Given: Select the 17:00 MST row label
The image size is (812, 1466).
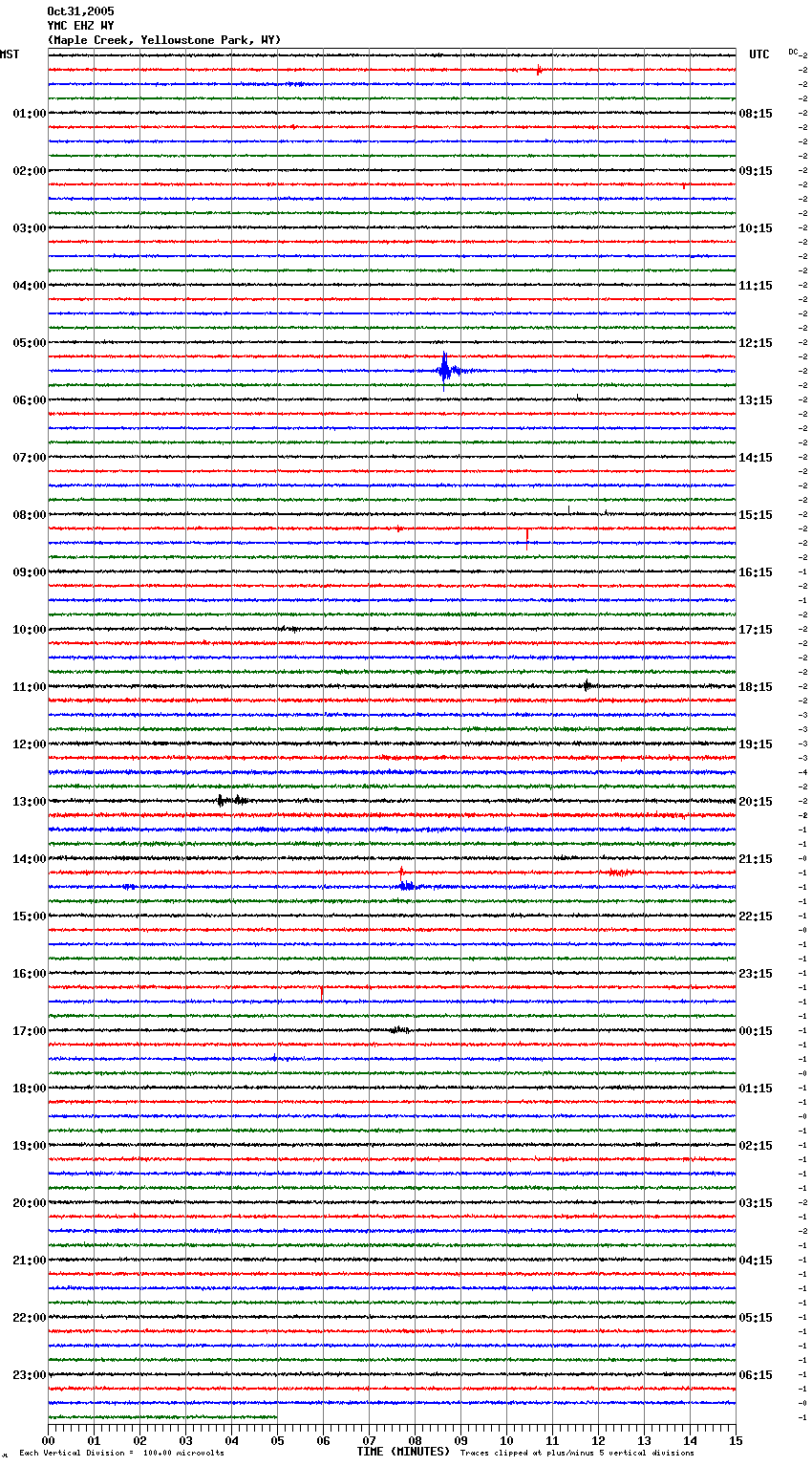Looking at the screenshot, I should [x=29, y=1031].
